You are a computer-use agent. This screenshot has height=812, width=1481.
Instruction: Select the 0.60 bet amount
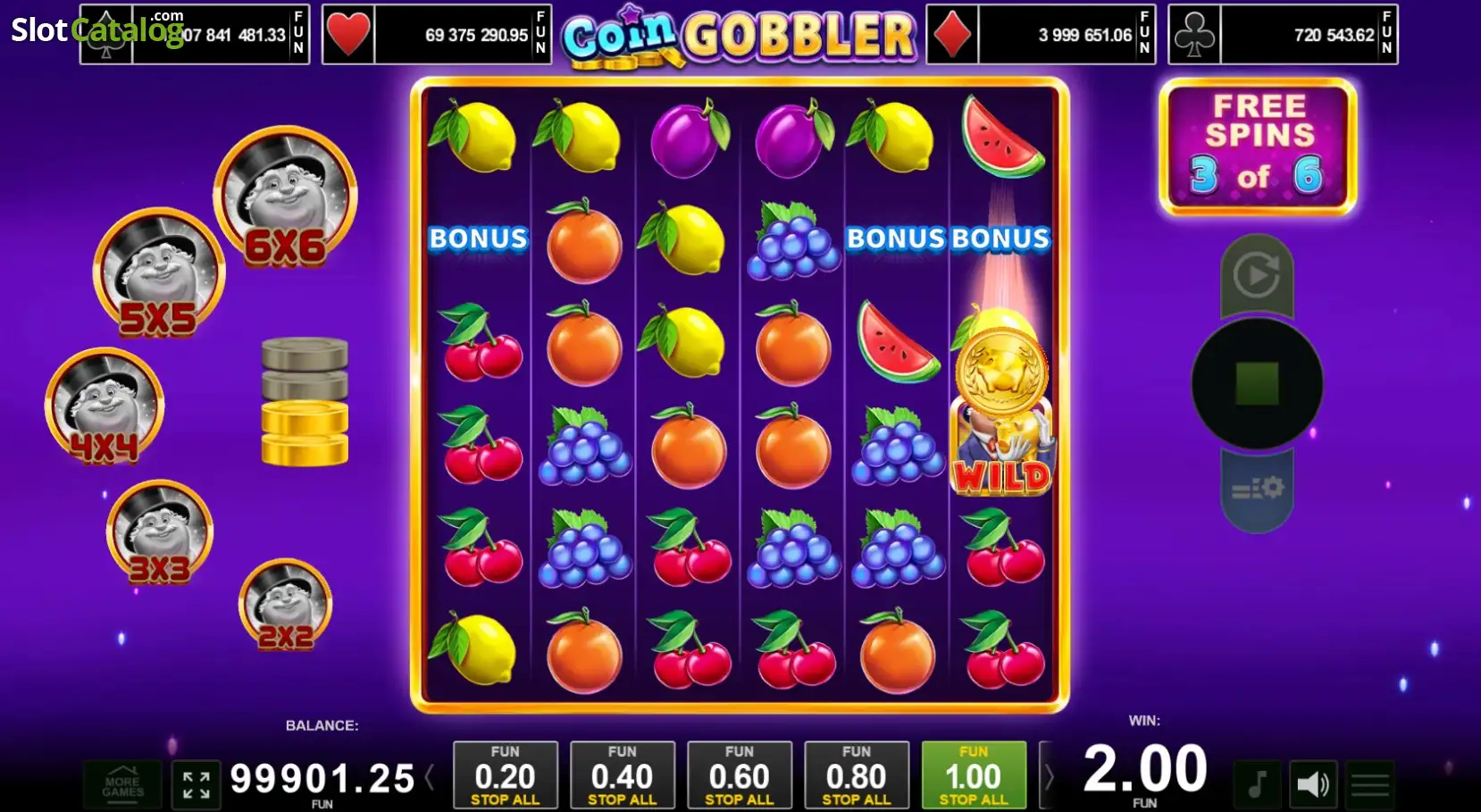pos(740,775)
